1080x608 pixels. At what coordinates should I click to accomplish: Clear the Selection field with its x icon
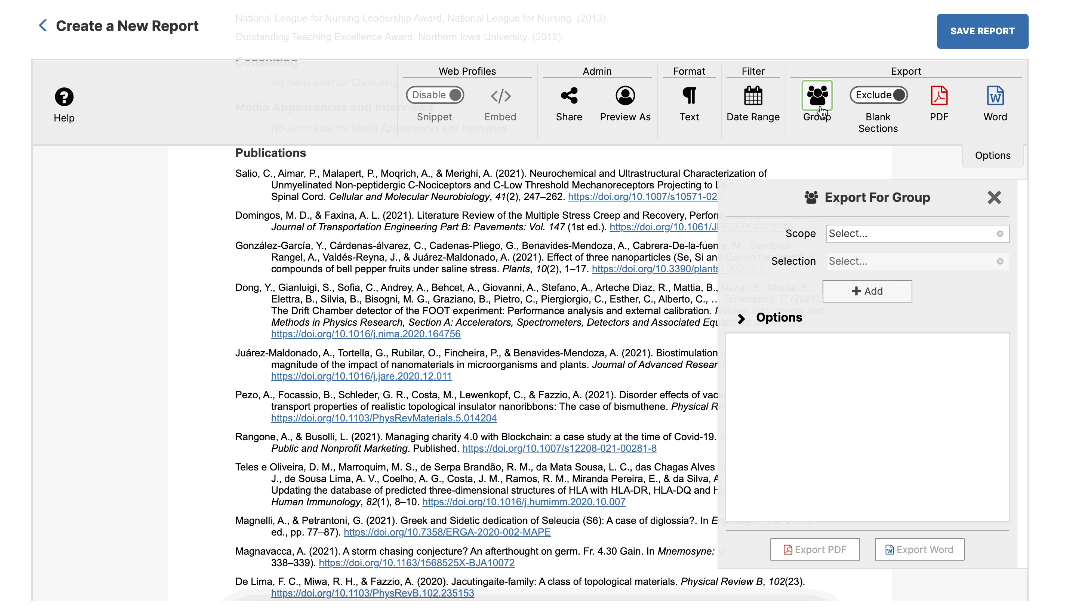coord(1000,262)
